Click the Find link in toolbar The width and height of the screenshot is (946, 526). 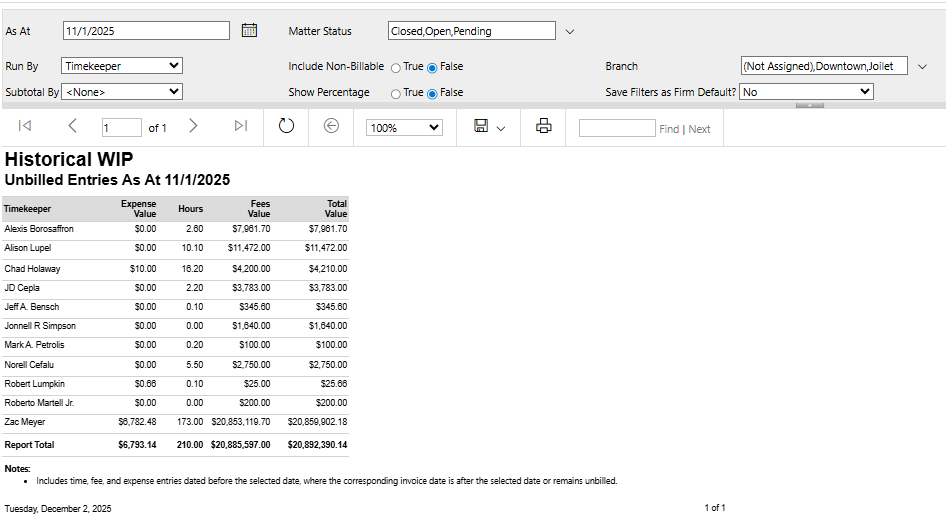pos(668,129)
